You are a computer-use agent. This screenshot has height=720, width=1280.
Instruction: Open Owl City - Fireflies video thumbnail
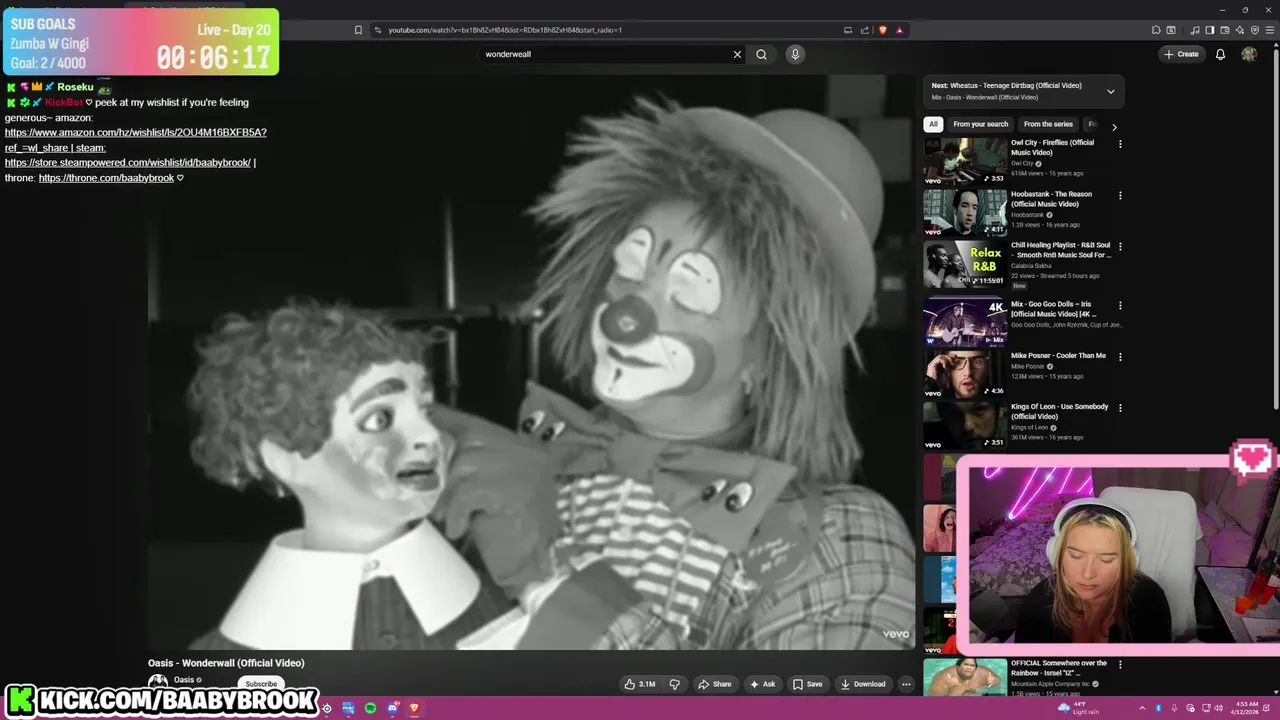[965, 162]
